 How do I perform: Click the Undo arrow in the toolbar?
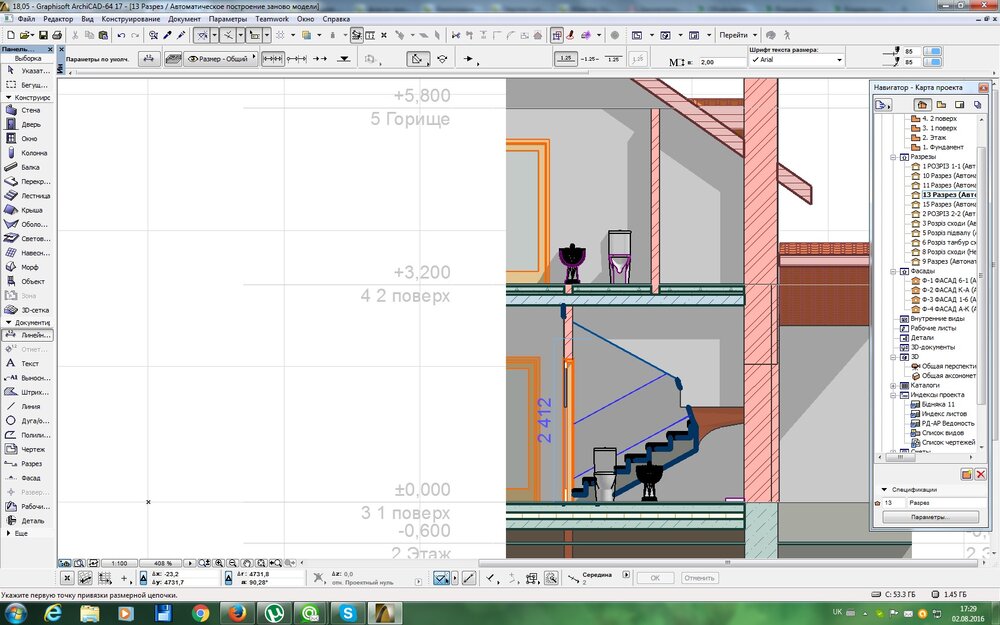point(121,35)
